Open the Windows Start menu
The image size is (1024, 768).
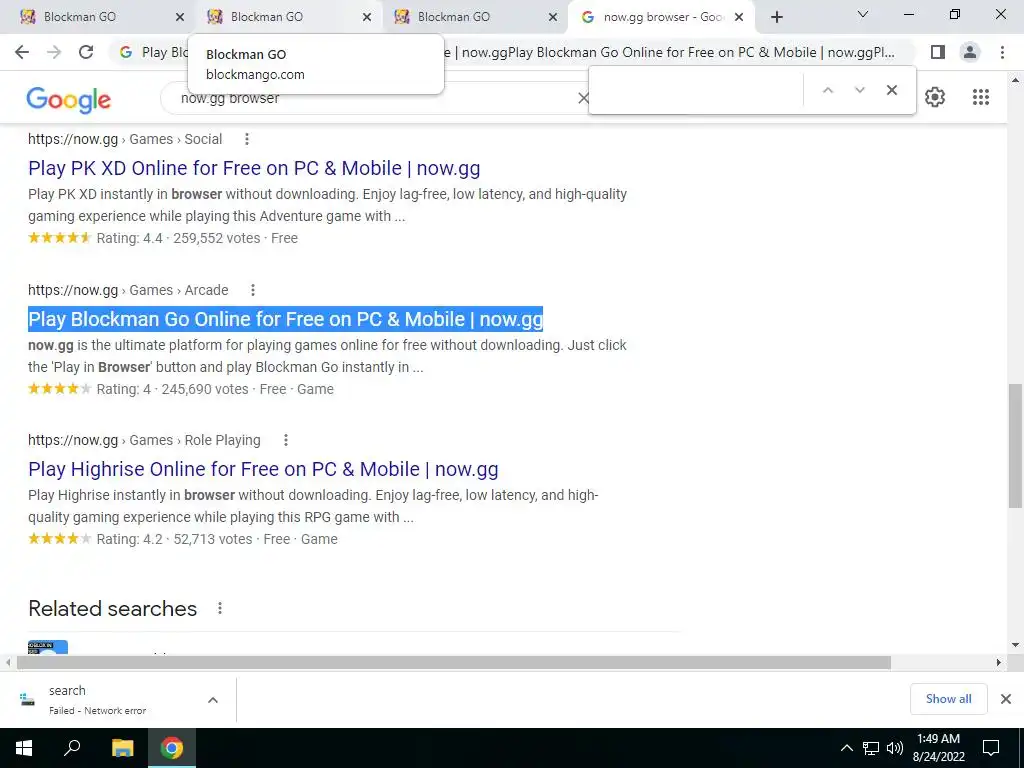24,748
